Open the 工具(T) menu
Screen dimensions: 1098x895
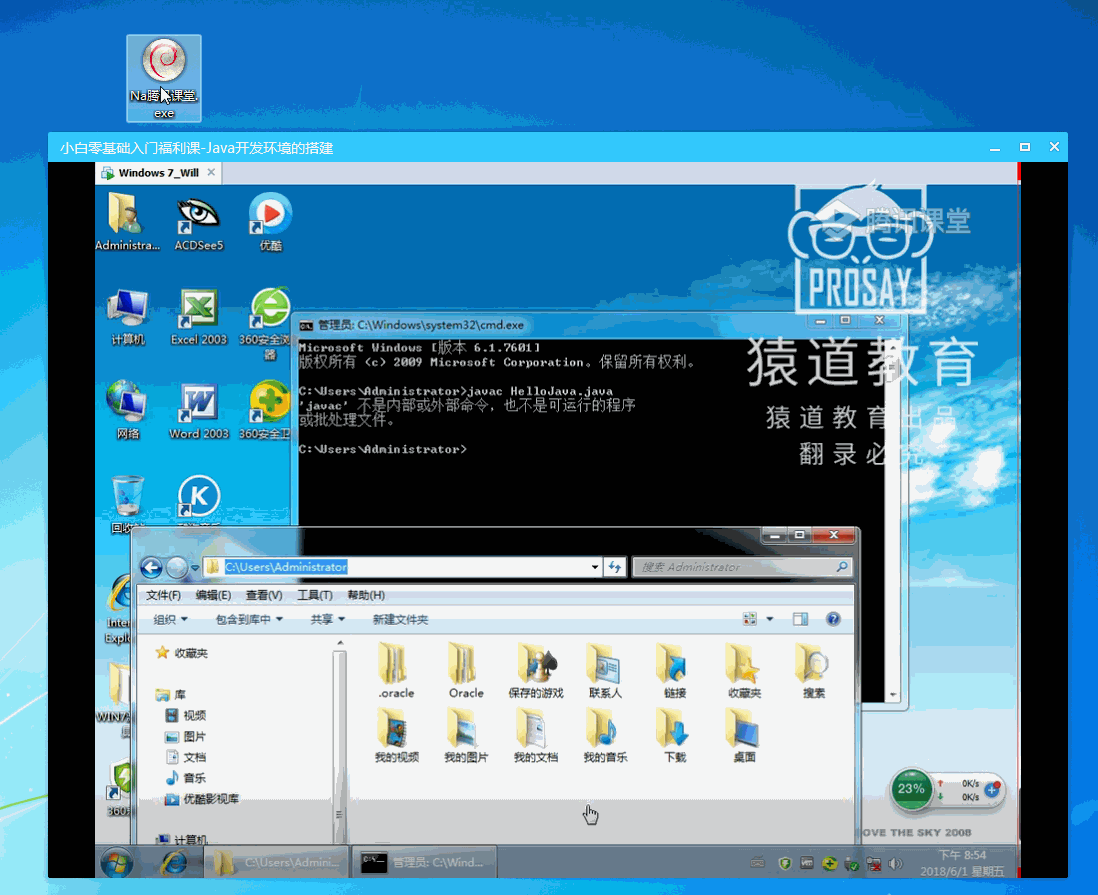(314, 595)
